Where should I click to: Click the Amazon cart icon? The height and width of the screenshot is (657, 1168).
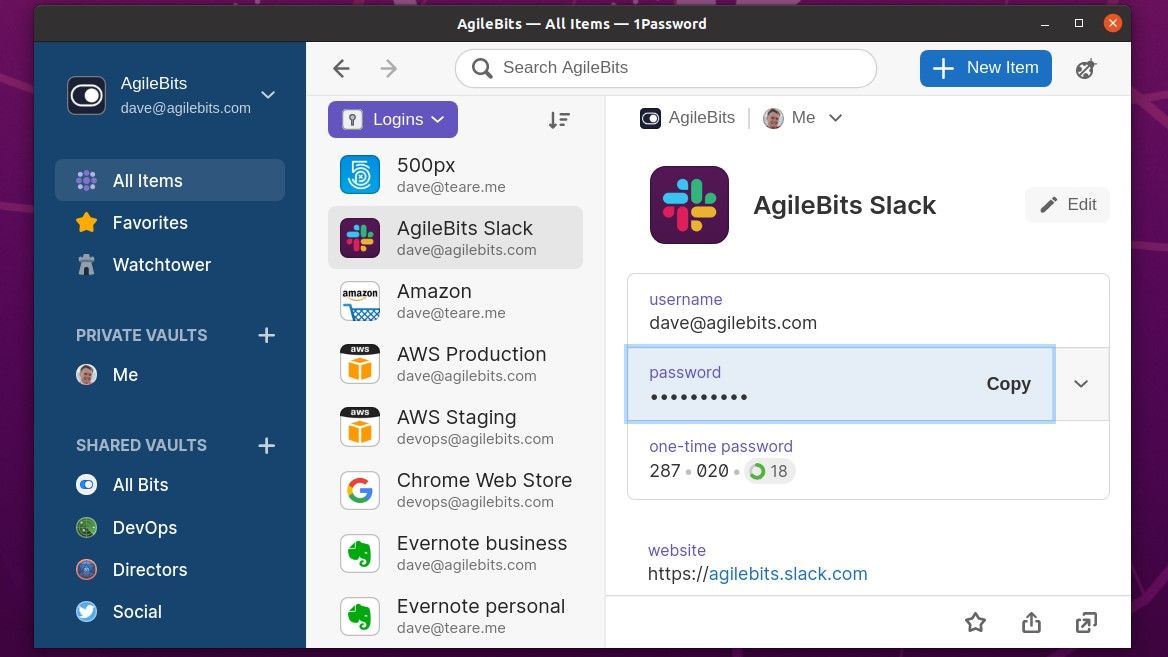pos(360,301)
